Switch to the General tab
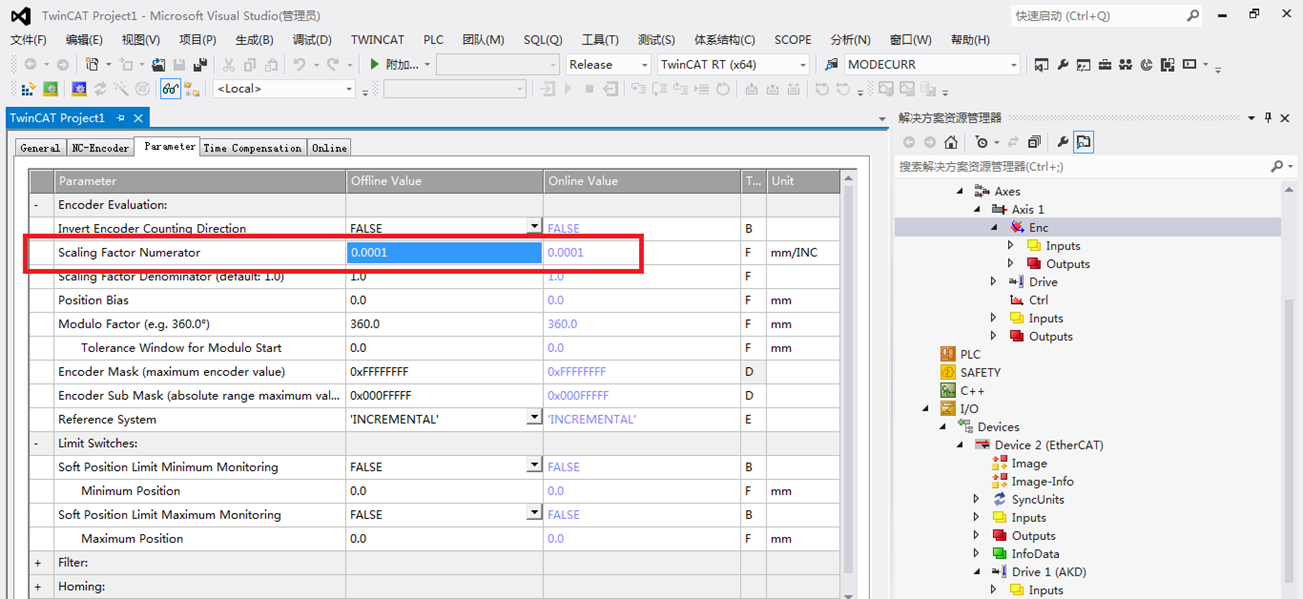The height and width of the screenshot is (599, 1303). 41,148
